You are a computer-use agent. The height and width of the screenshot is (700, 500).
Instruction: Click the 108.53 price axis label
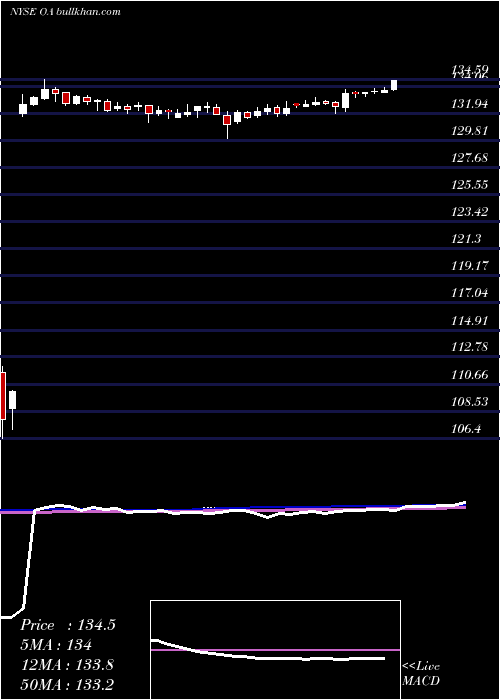(x=469, y=401)
